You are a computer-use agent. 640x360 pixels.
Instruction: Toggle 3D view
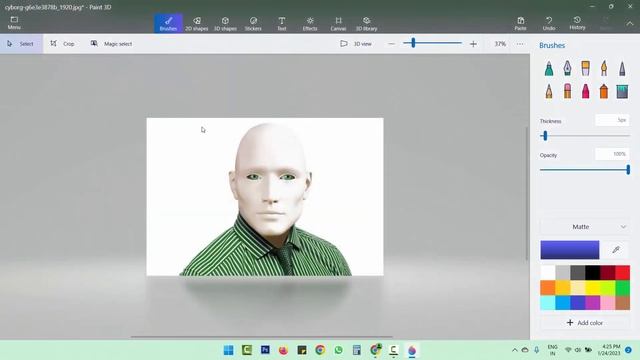pos(356,44)
